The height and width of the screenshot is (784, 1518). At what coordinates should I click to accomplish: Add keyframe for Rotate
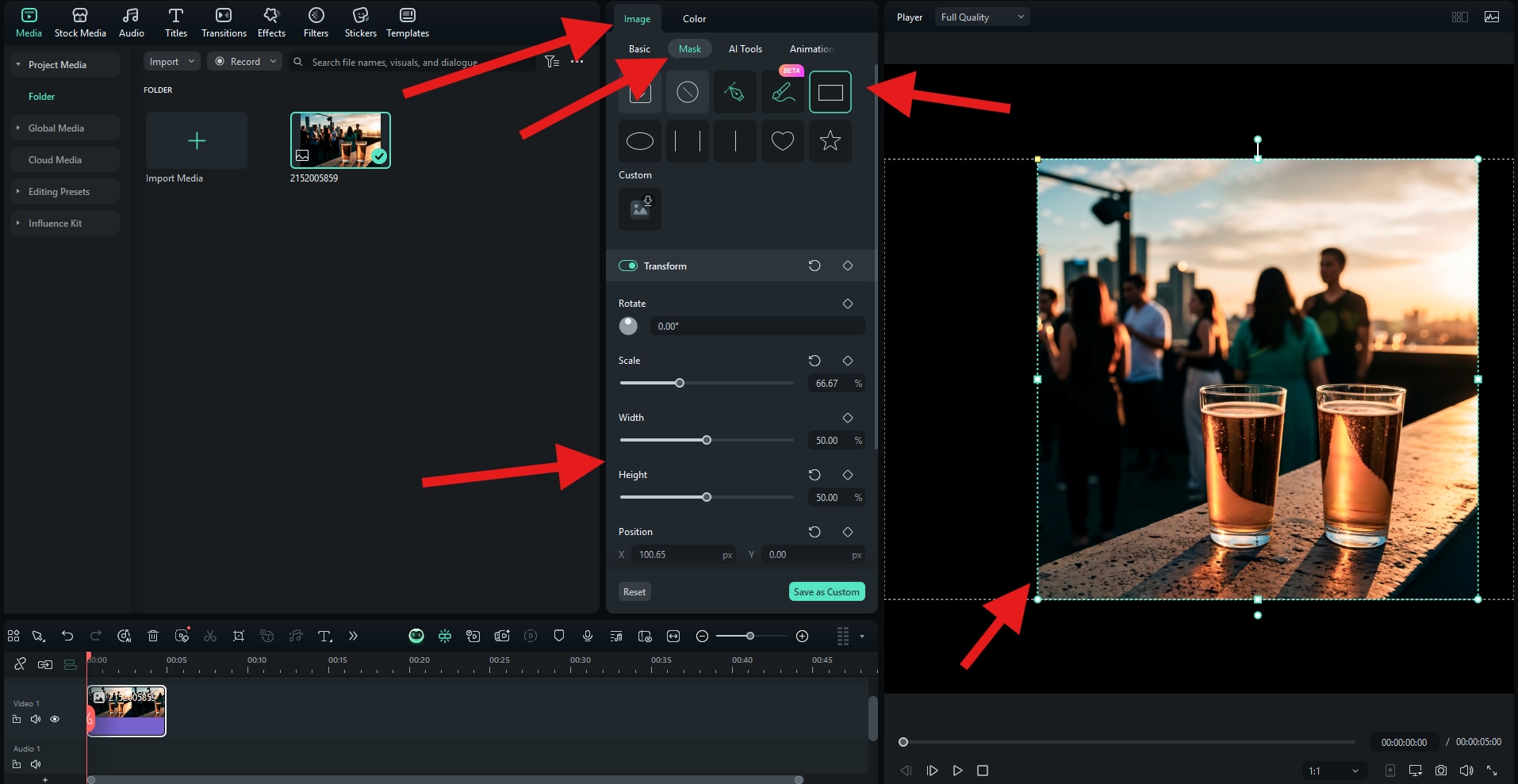tap(848, 304)
